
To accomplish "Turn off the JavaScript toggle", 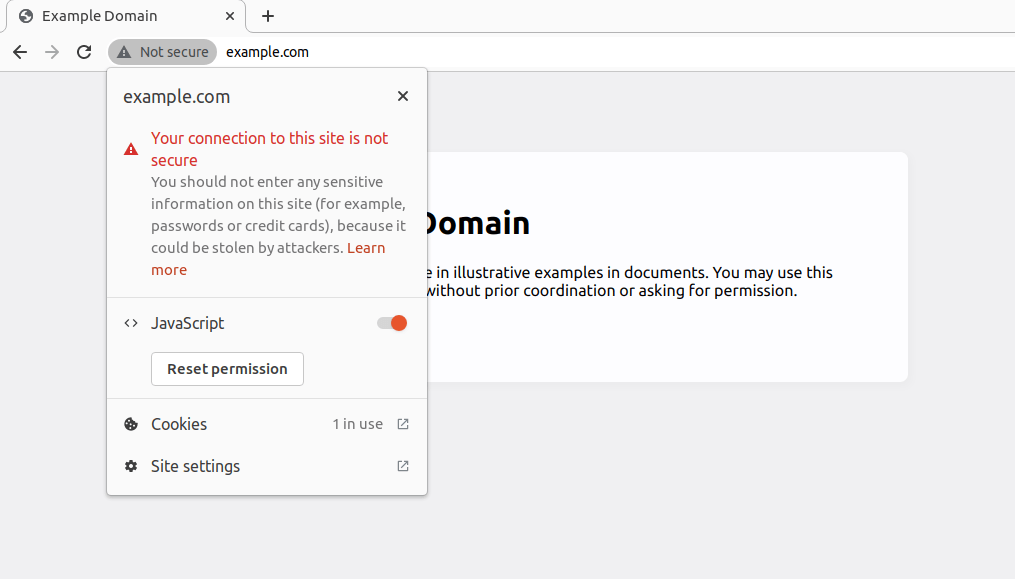I will point(392,323).
